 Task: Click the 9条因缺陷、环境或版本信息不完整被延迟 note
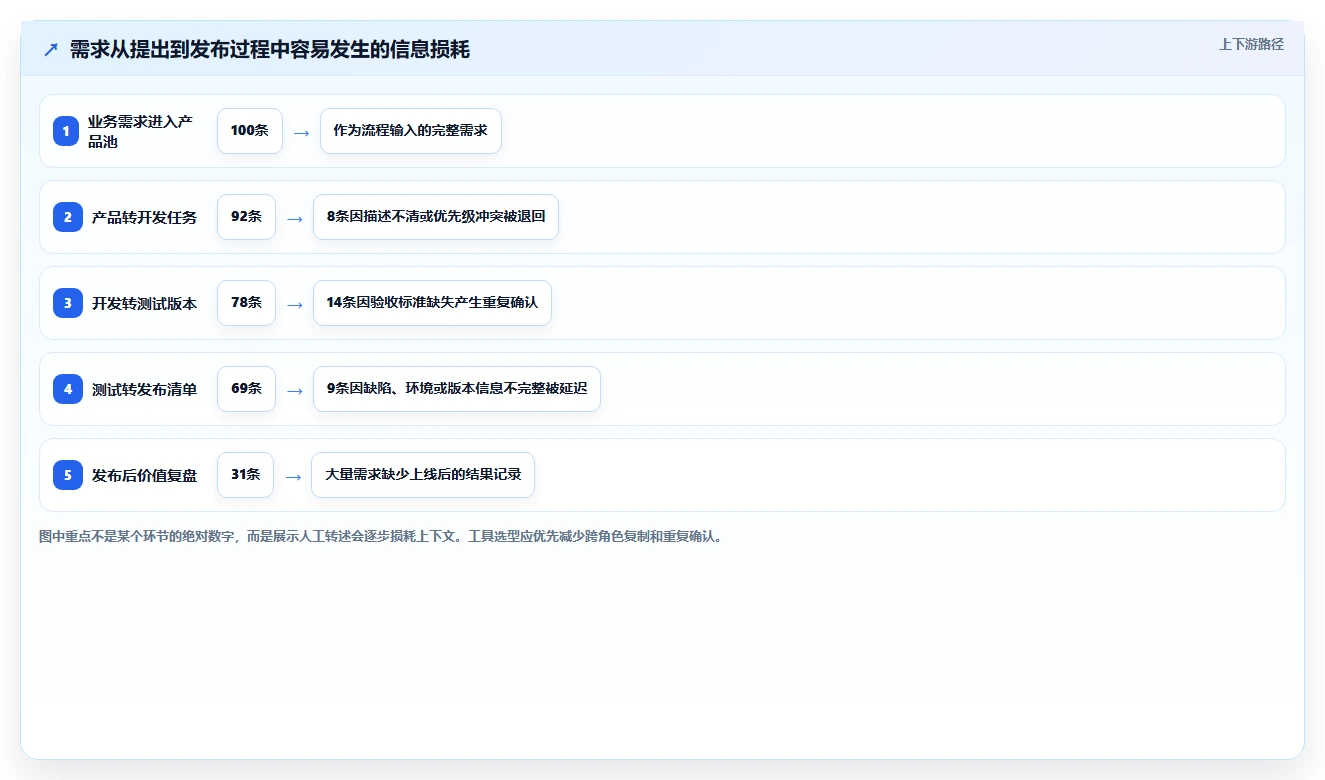click(x=457, y=389)
